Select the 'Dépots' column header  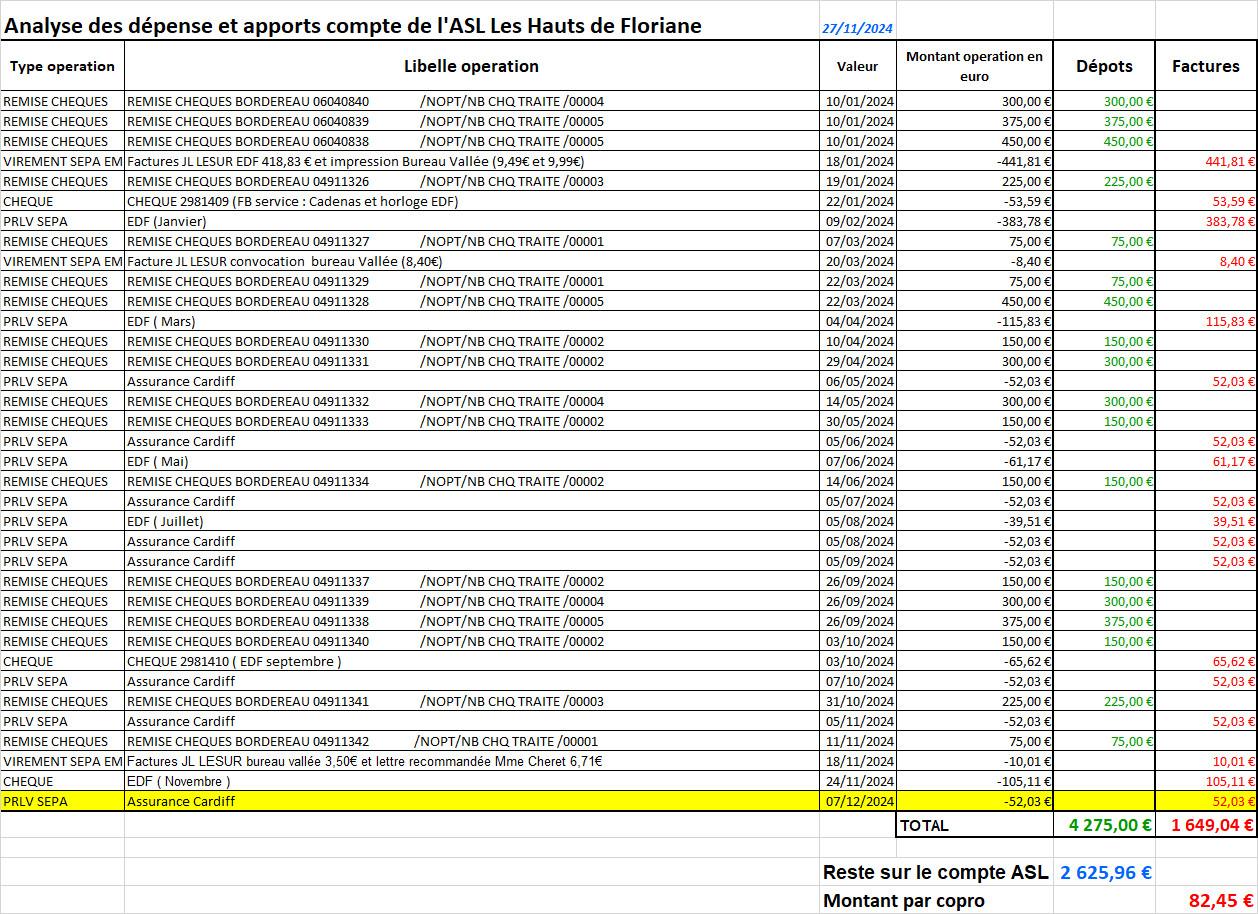pyautogui.click(x=1104, y=66)
